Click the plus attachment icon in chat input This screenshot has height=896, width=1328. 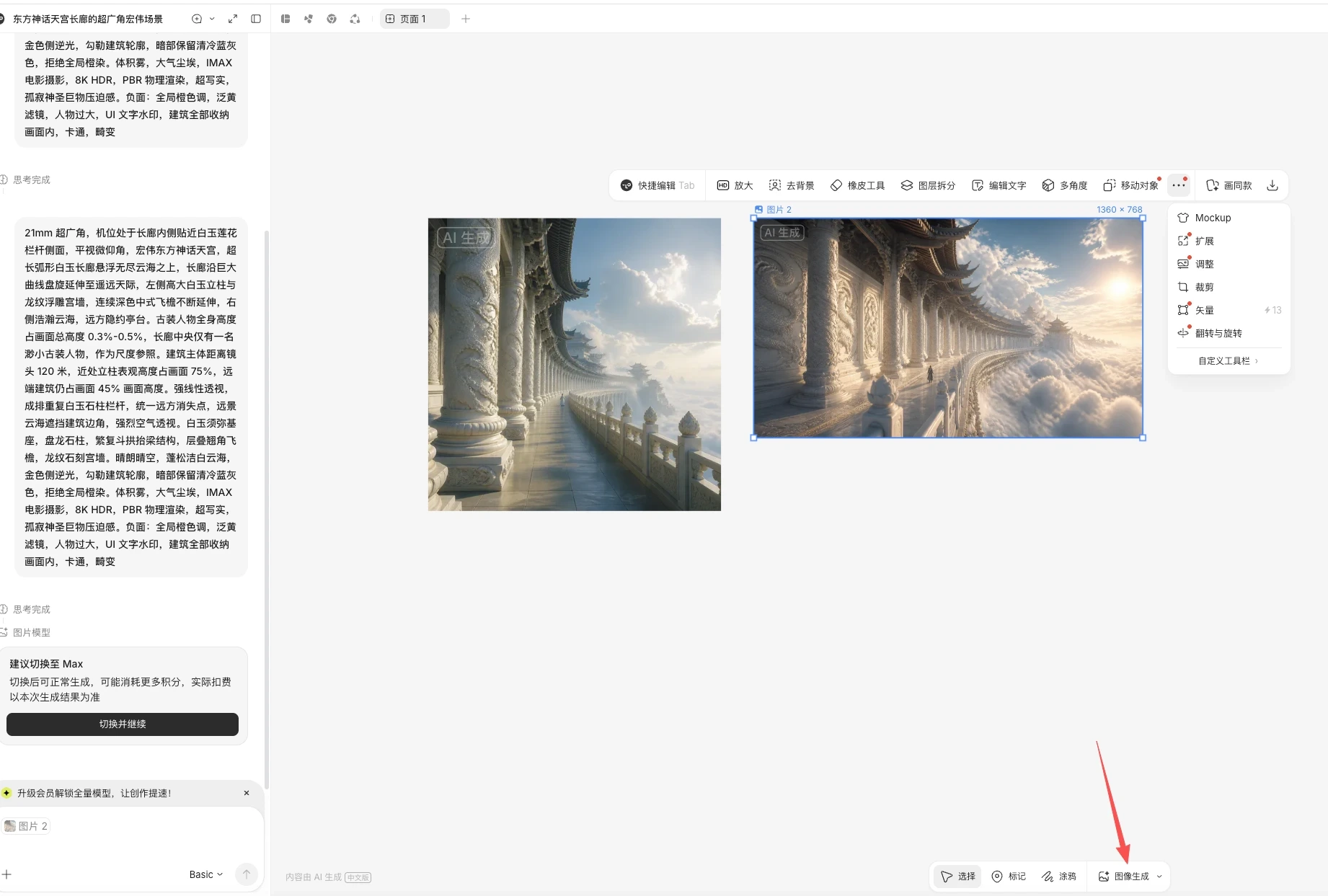[7, 874]
